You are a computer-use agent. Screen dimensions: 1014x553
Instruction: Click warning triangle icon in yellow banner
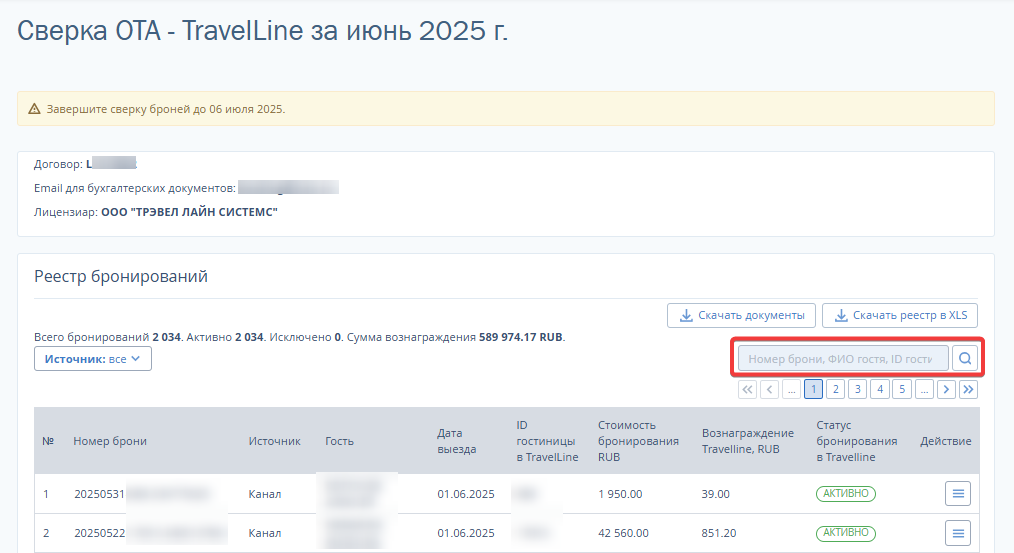[x=34, y=109]
